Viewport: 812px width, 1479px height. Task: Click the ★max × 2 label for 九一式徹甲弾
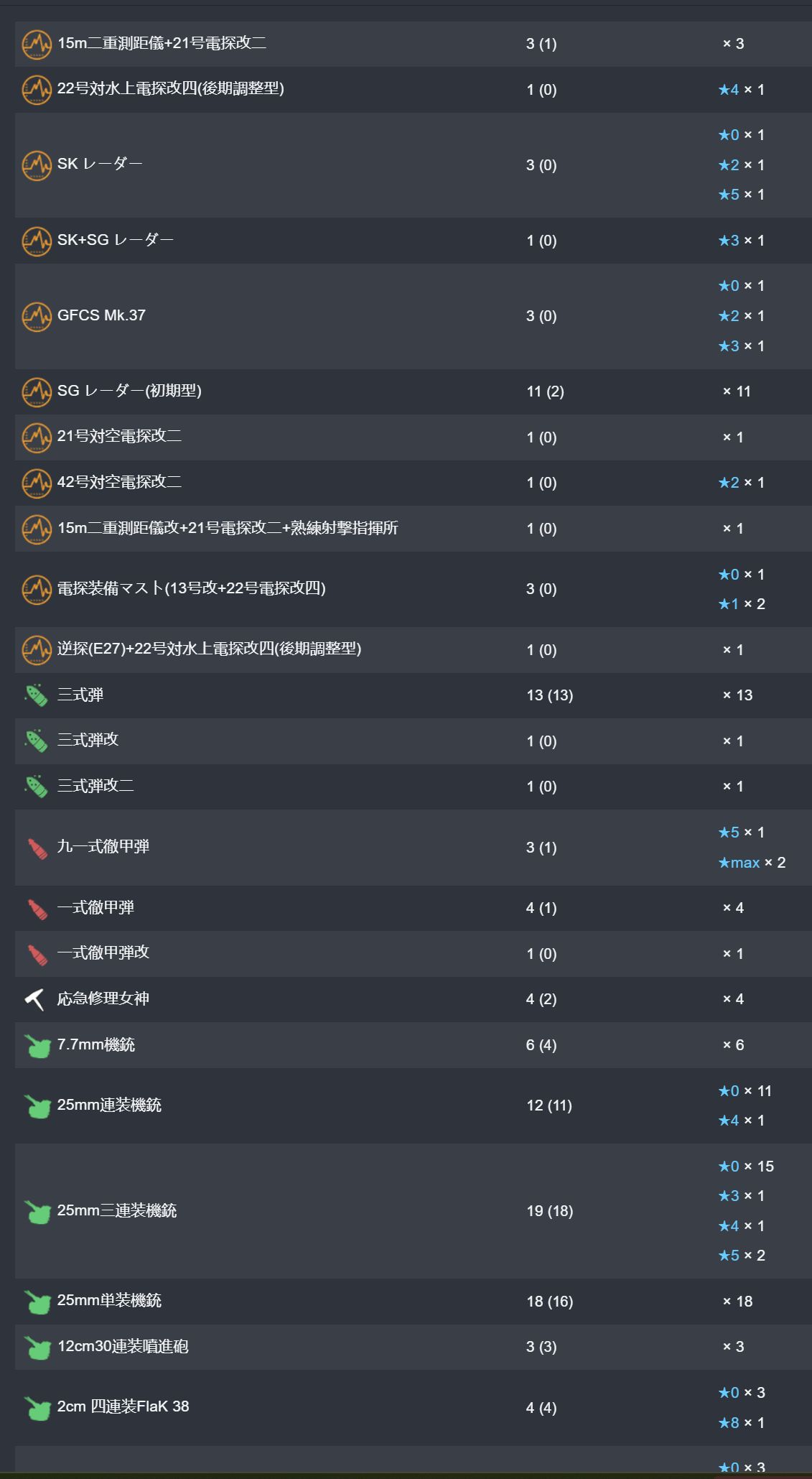752,863
